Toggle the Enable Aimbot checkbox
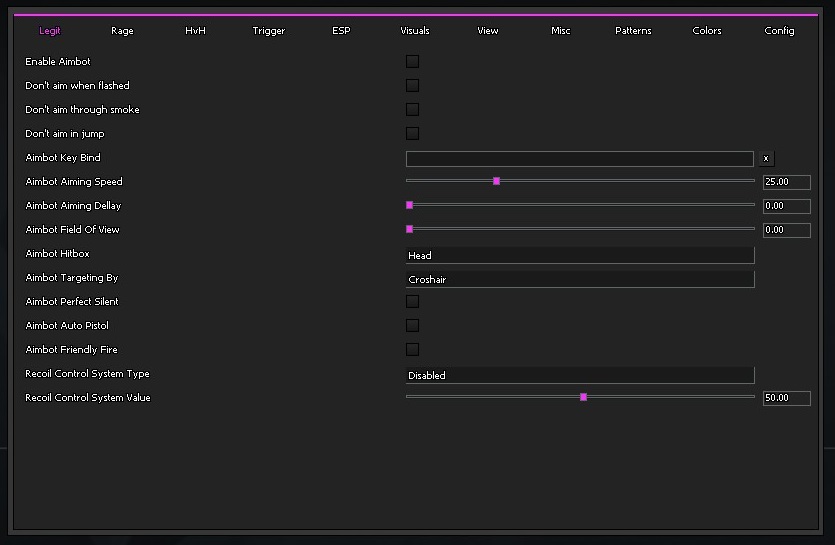Screen dimensions: 835x545 point(412,62)
